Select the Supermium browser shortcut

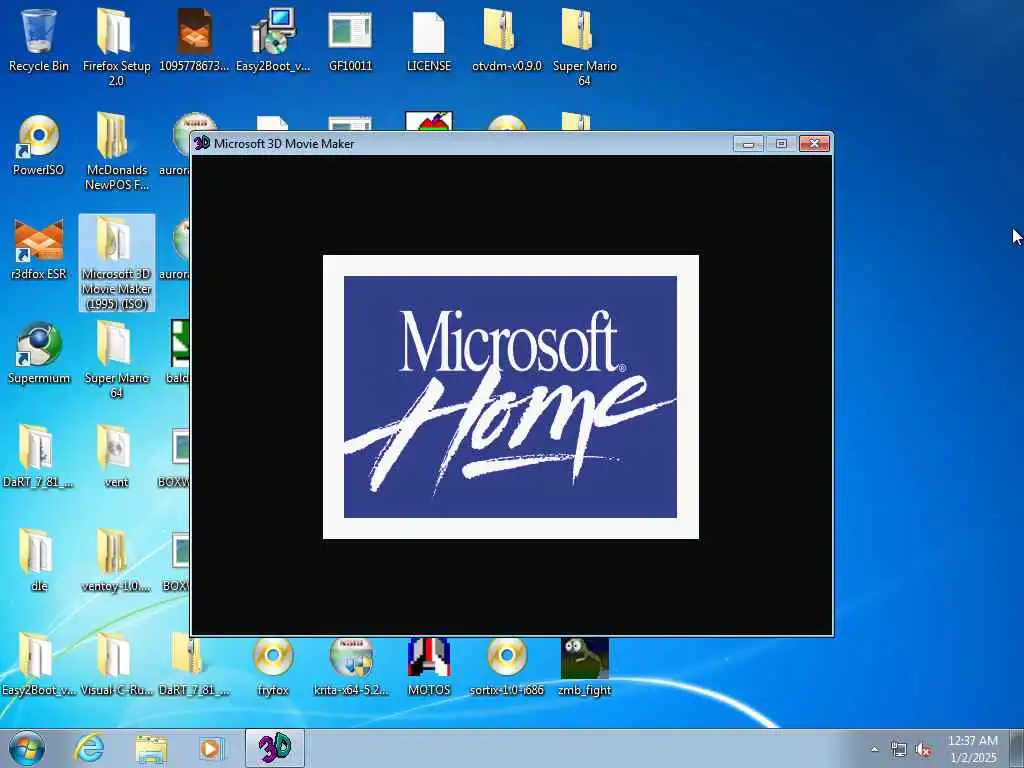(39, 353)
